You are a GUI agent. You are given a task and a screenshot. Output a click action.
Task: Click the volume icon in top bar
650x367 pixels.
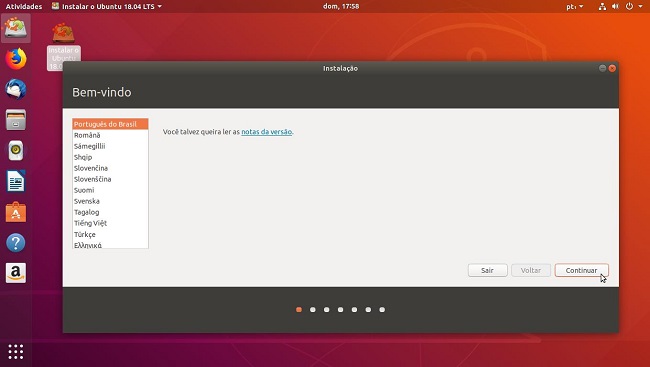616,6
